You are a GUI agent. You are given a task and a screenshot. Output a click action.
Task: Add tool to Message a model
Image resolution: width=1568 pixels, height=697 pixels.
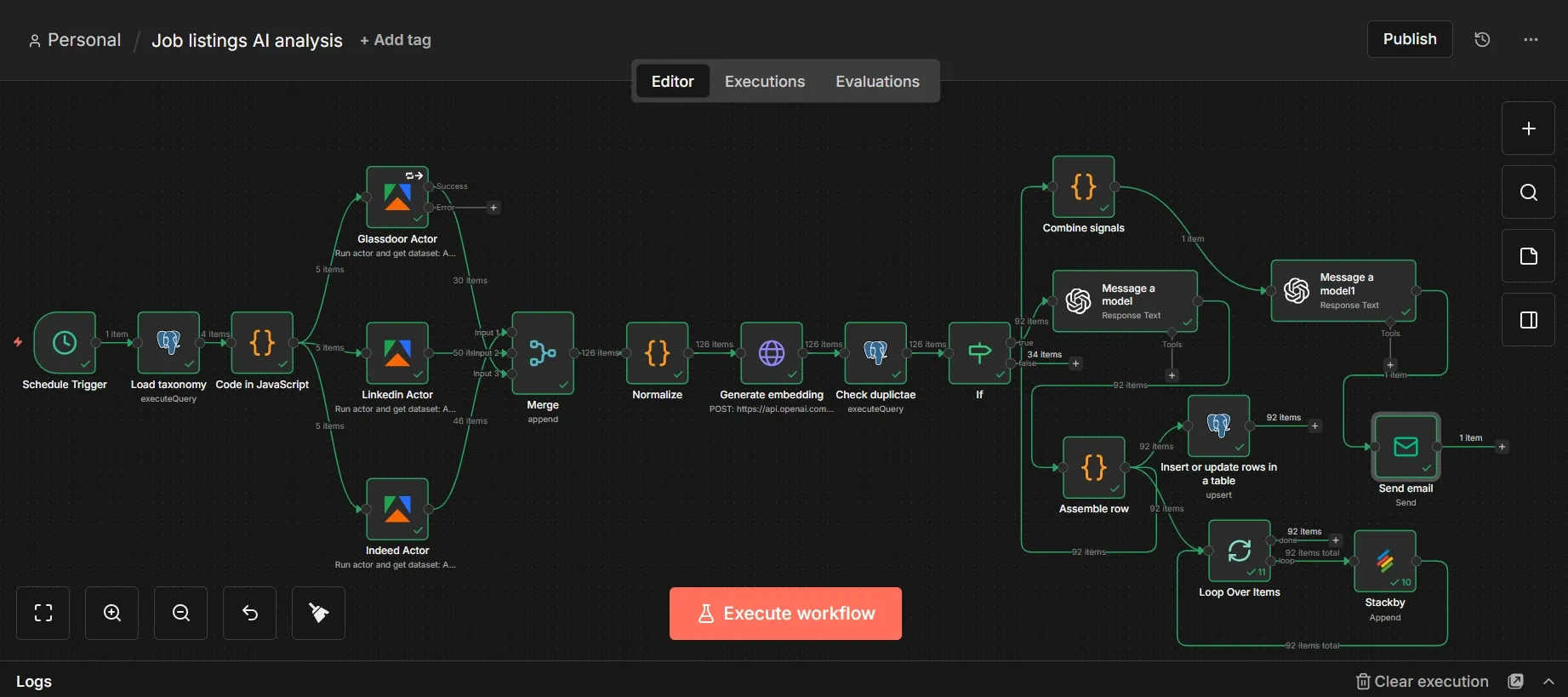tap(1172, 375)
